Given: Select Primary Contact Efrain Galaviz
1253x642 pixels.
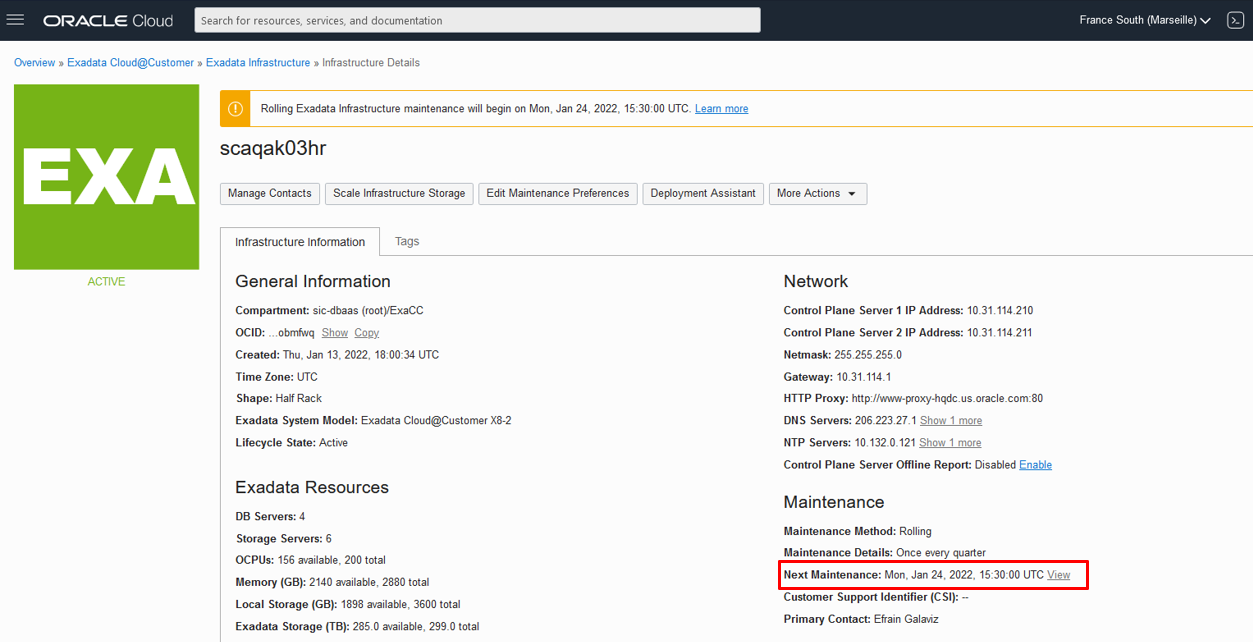Looking at the screenshot, I should (905, 619).
